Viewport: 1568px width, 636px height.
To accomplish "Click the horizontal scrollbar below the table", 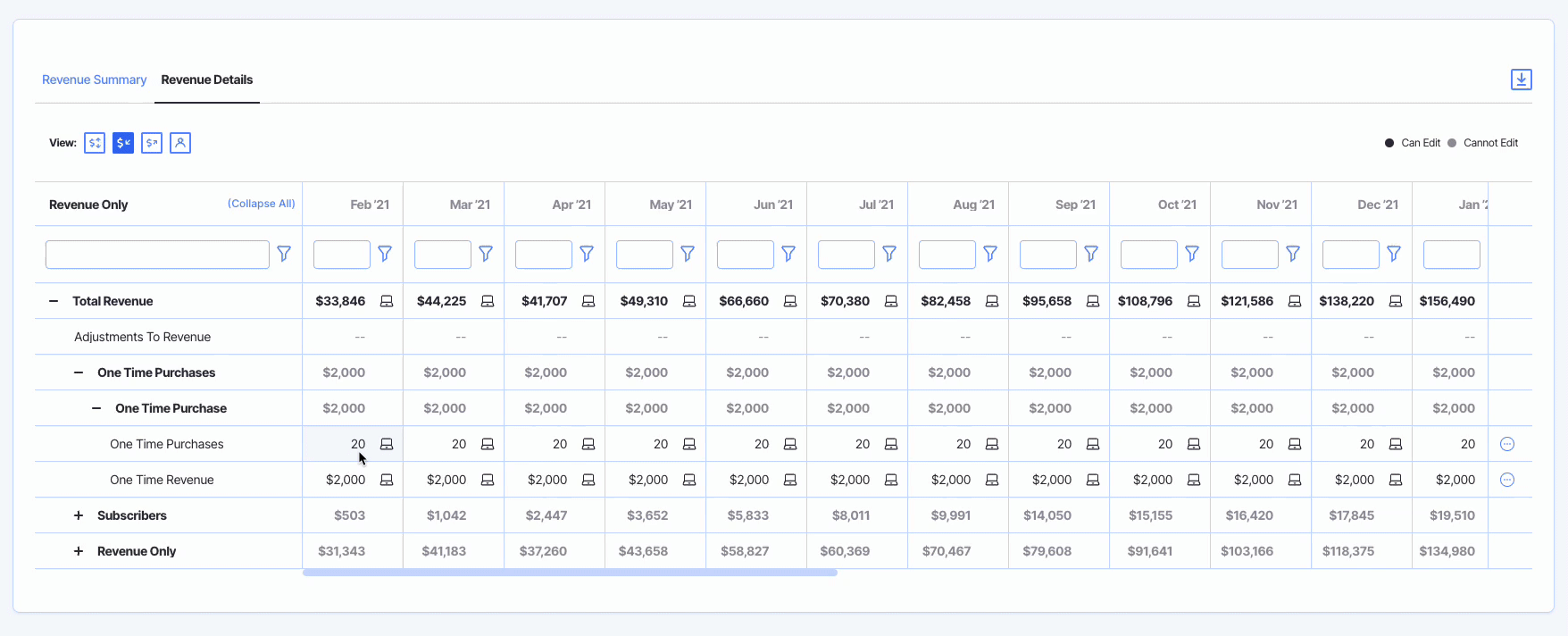I will [x=570, y=573].
